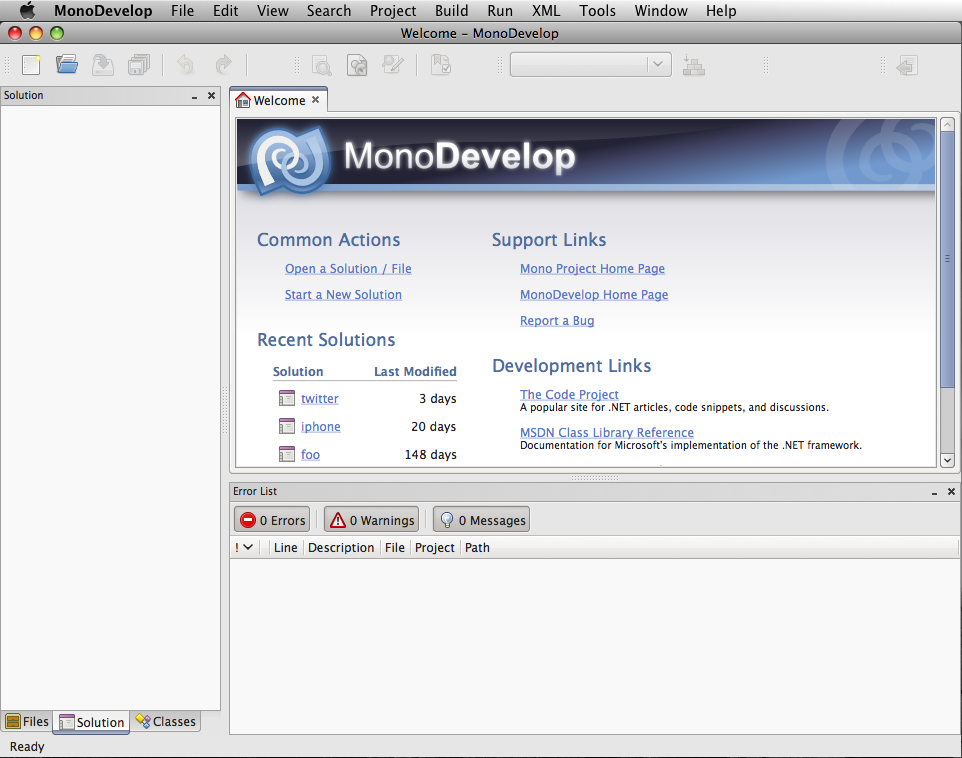Click the house icon on Welcome tab
Image resolution: width=962 pixels, height=758 pixels.
243,100
